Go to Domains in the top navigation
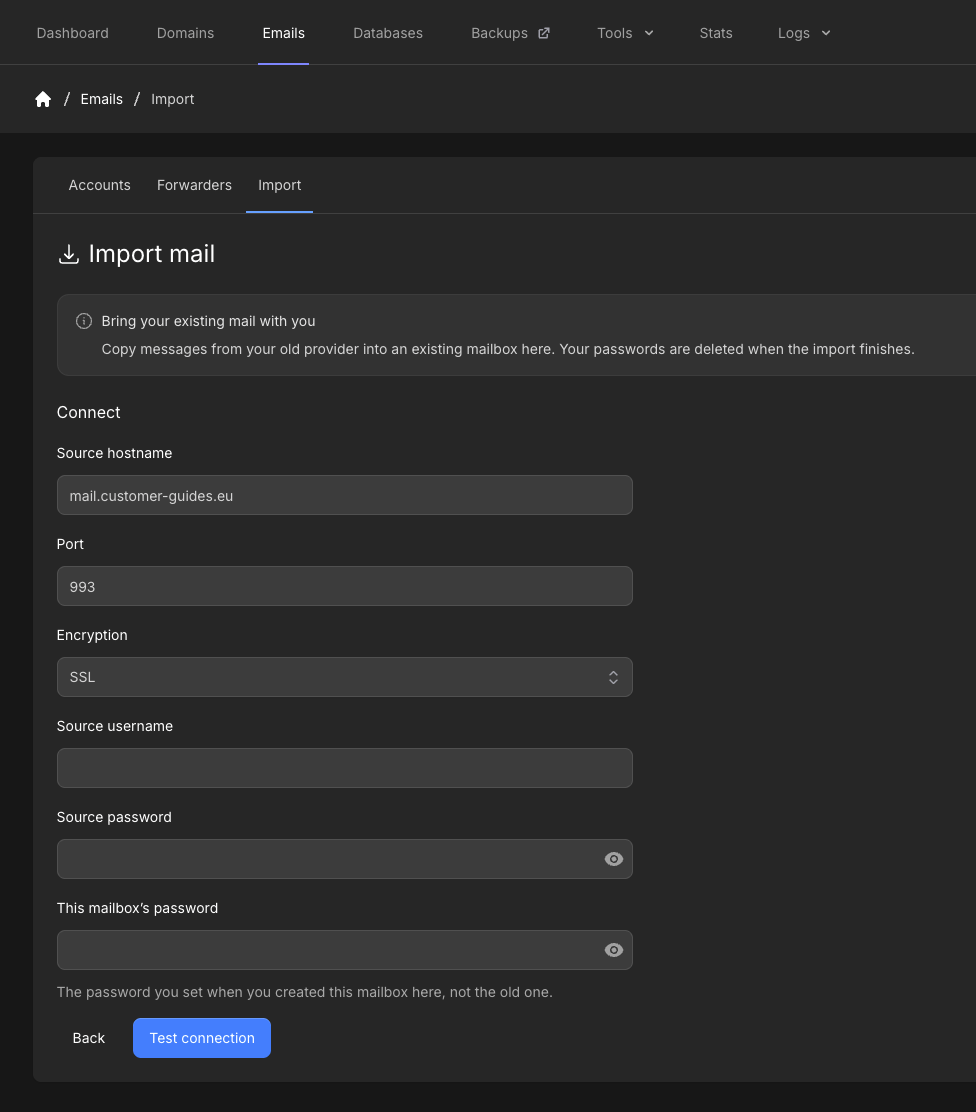 [185, 33]
